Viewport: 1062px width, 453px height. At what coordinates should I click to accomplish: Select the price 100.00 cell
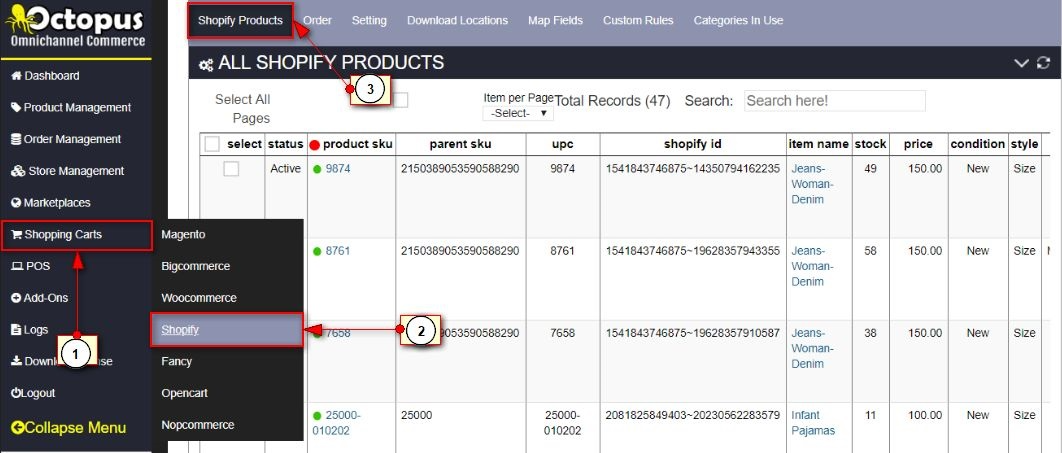925,415
